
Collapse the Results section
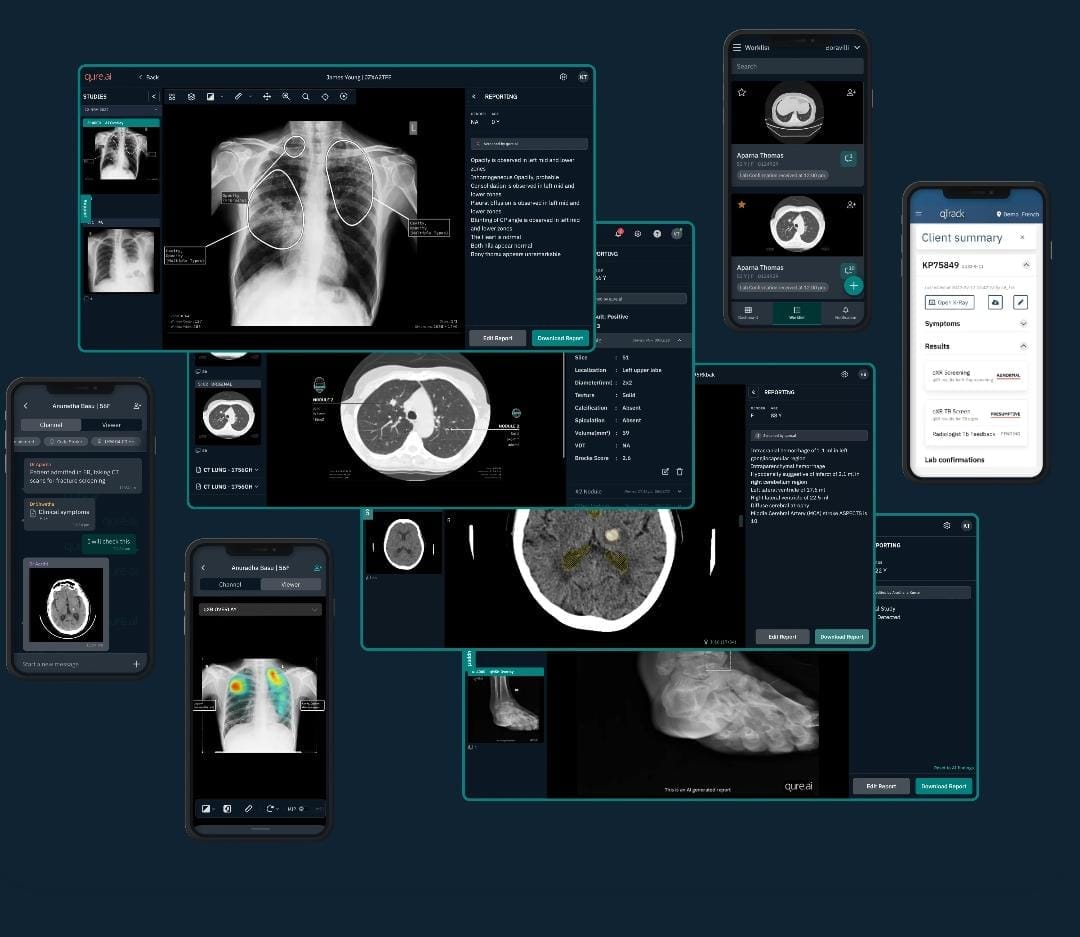tap(1022, 346)
